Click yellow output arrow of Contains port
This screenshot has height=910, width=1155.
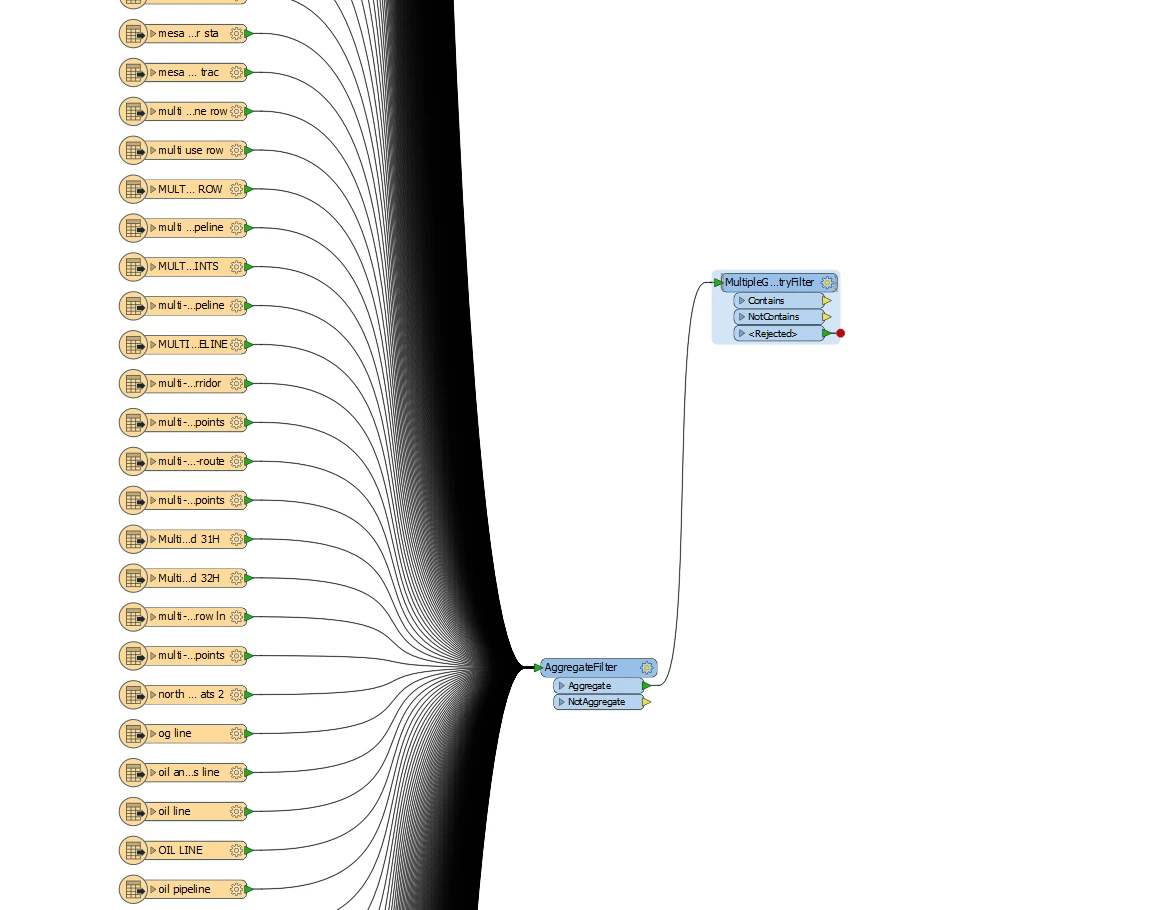click(x=826, y=301)
